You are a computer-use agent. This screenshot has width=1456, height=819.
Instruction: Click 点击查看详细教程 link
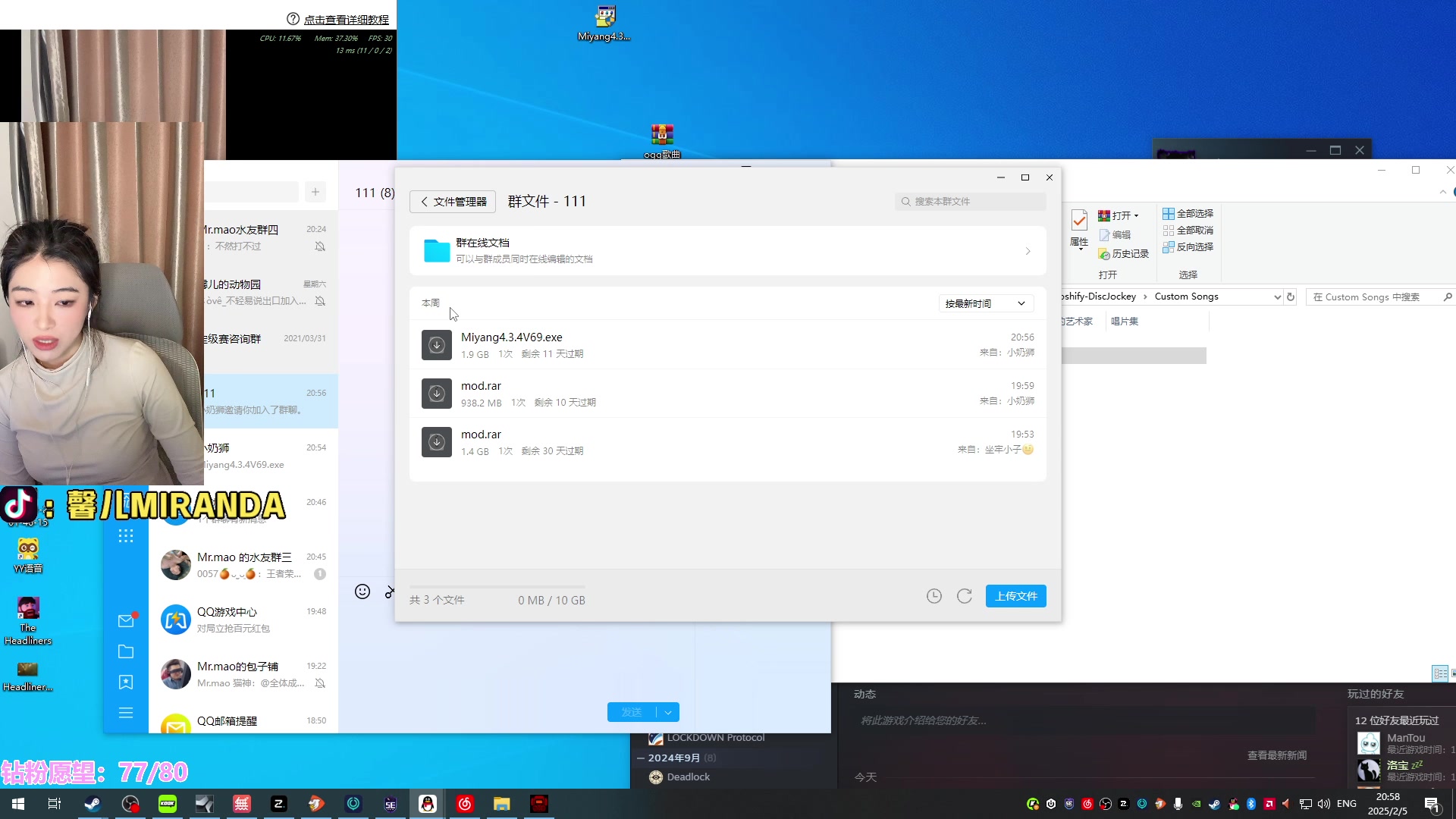pos(346,20)
